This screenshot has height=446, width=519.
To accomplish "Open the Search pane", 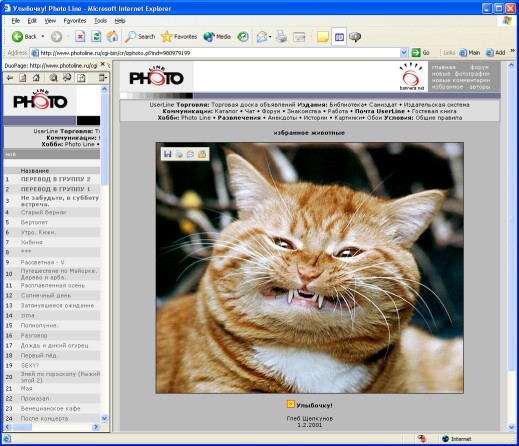I will click(x=140, y=37).
